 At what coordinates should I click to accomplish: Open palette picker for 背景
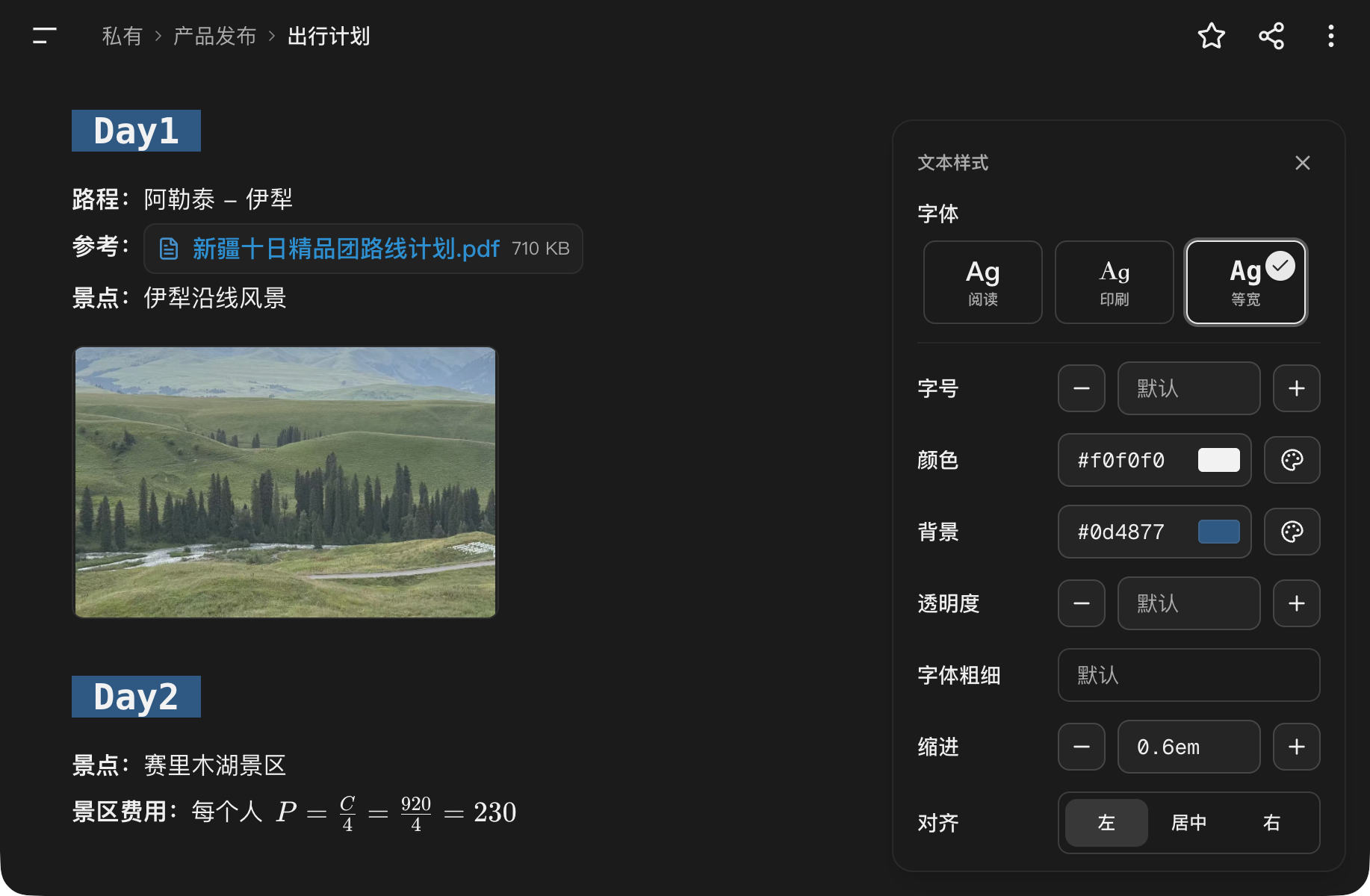pos(1292,532)
